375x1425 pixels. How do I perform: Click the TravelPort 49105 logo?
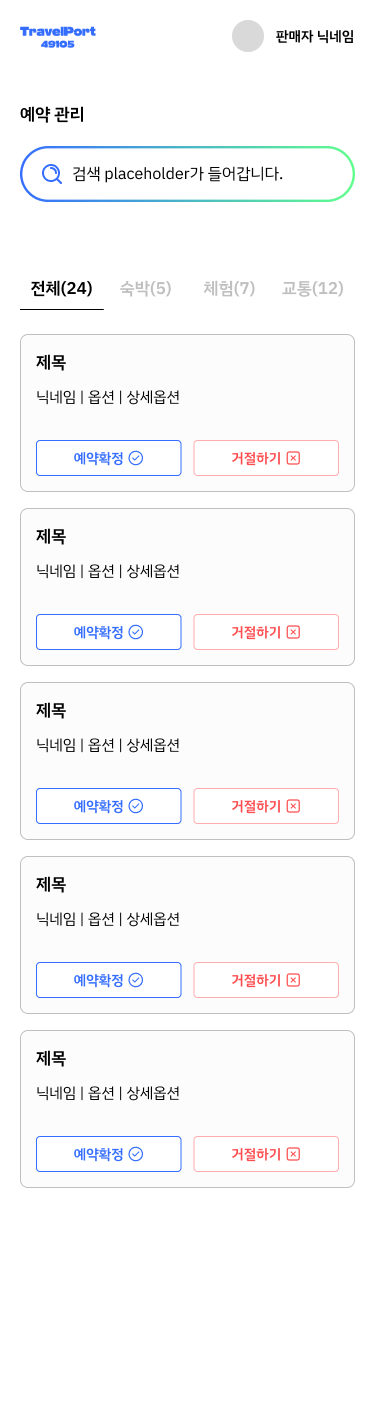click(58, 37)
